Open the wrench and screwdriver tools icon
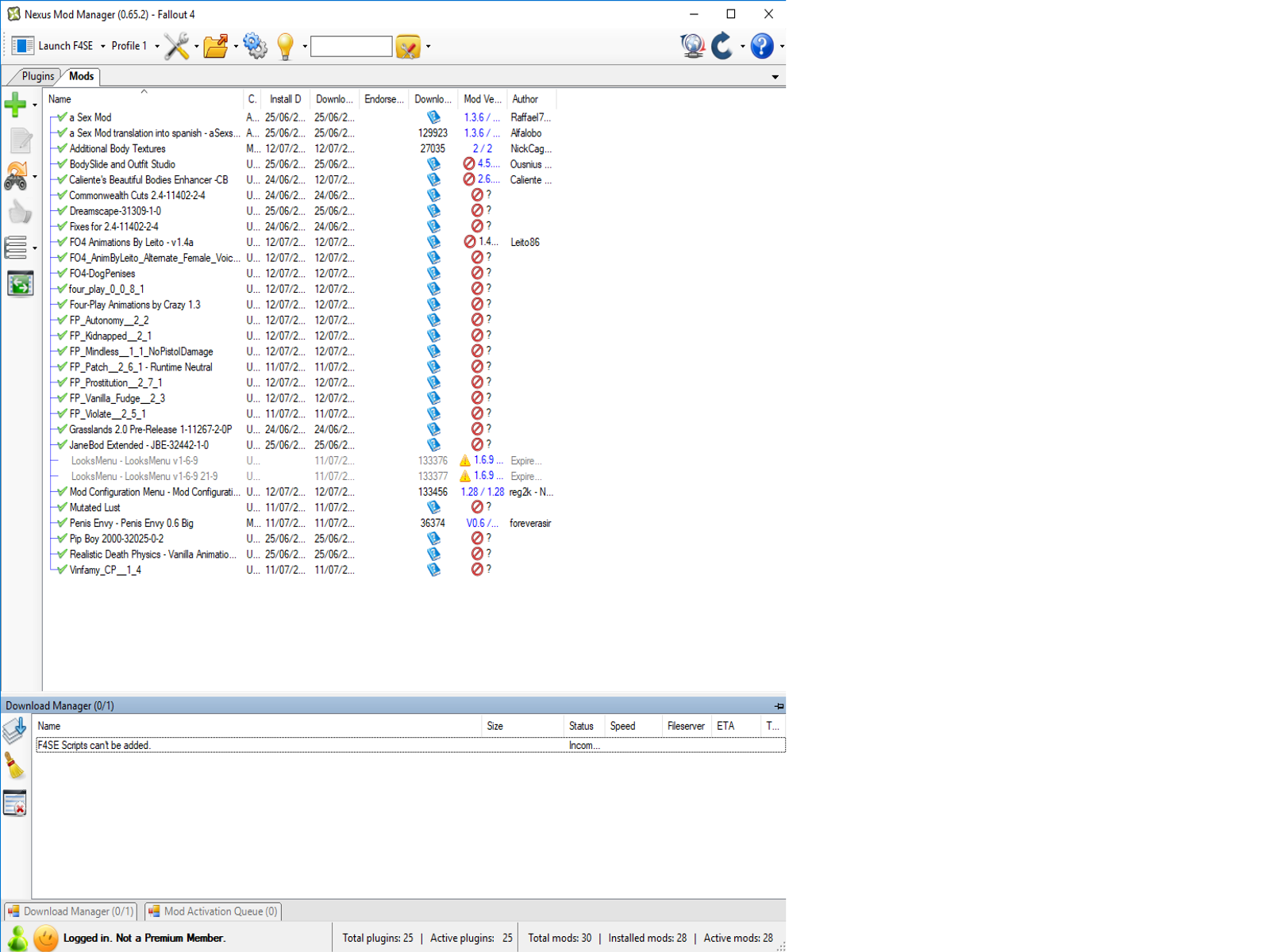 [176, 46]
